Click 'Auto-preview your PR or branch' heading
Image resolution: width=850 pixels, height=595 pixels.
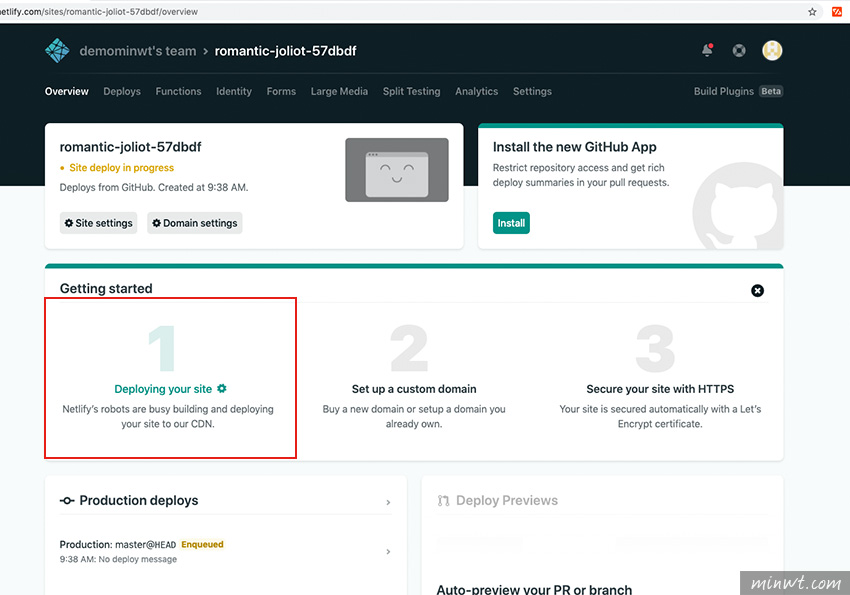(x=534, y=589)
